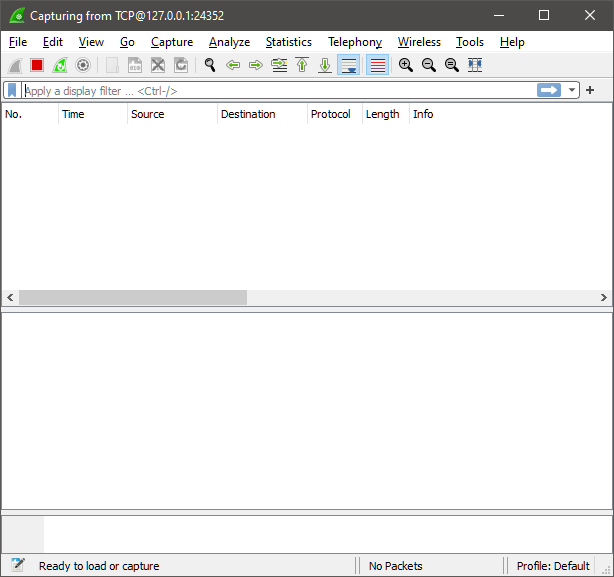The image size is (614, 577).
Task: Open the File menu
Action: click(18, 42)
